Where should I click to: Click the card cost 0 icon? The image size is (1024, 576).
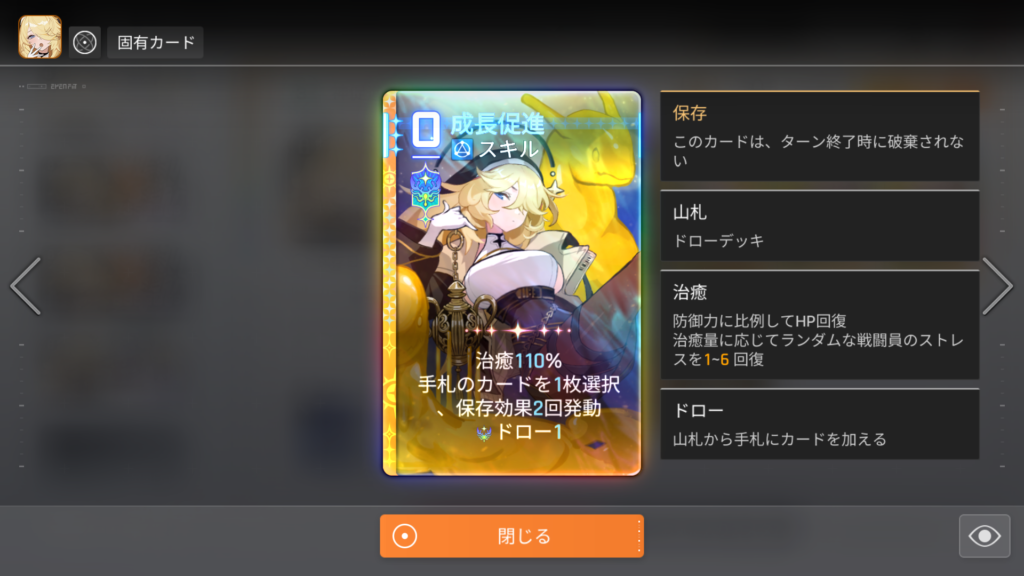coord(426,130)
